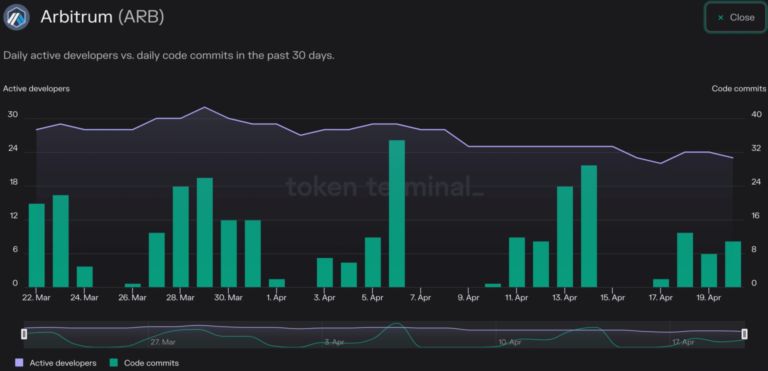Click the Code commits bar above 28. Mar

coord(181,237)
